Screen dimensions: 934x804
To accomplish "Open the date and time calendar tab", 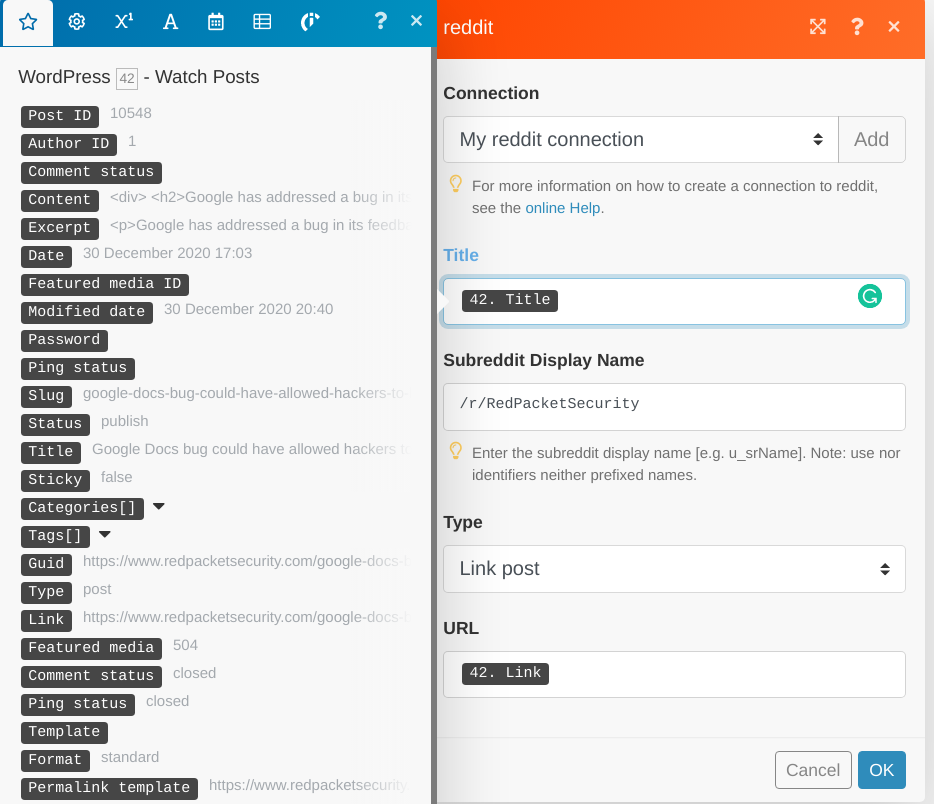I will tap(216, 22).
